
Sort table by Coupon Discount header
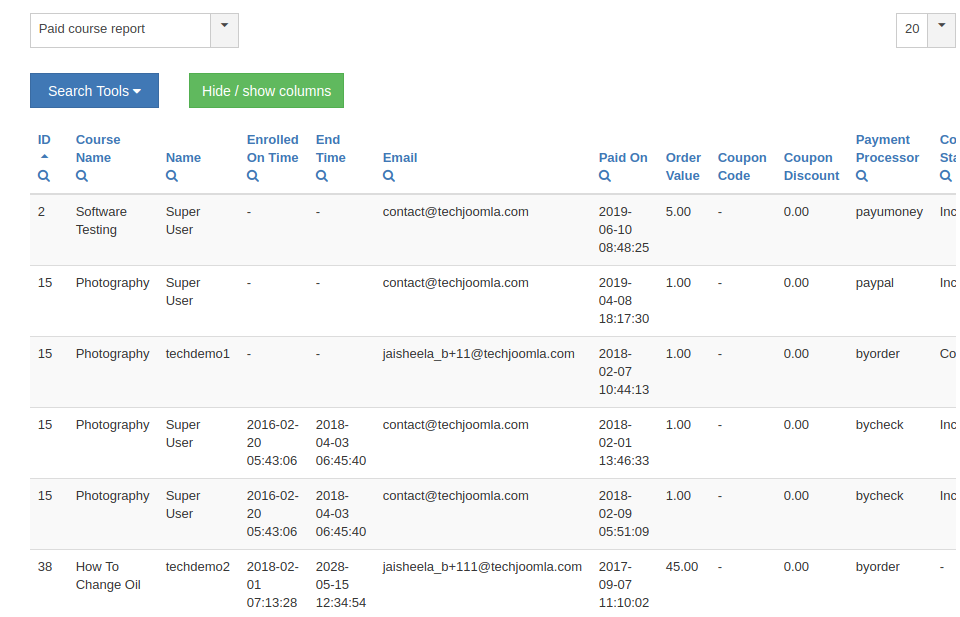coord(811,166)
